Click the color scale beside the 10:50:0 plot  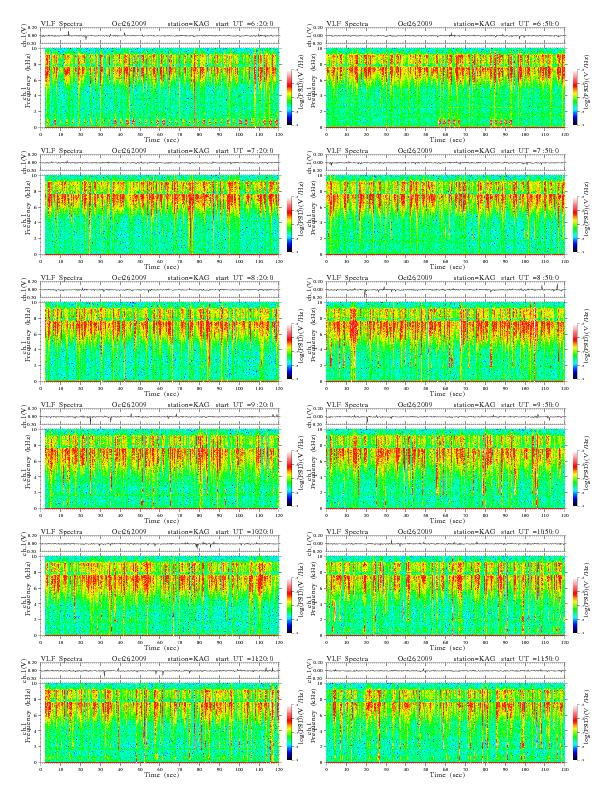575,605
